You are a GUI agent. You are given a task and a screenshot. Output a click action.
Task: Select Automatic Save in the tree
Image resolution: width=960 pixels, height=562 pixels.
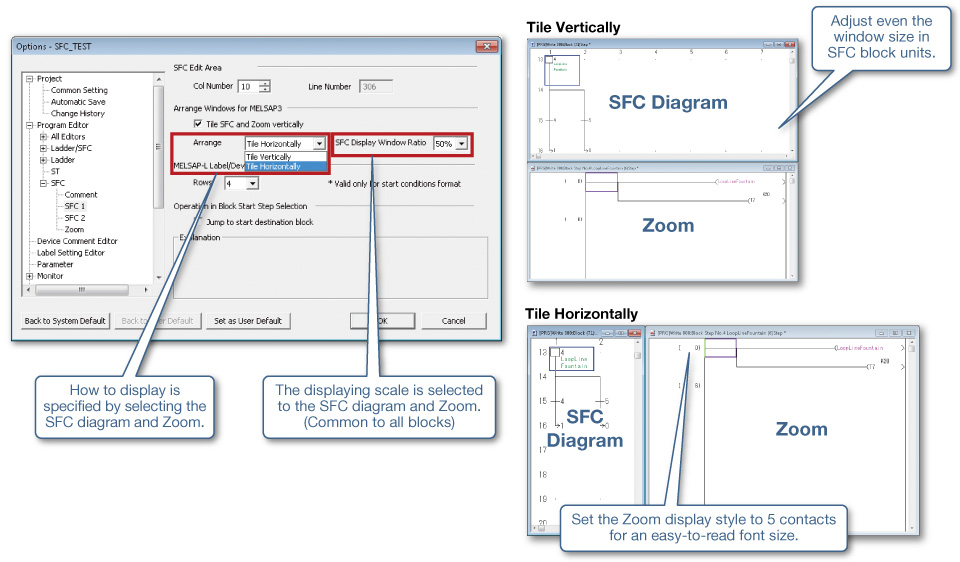pos(78,102)
